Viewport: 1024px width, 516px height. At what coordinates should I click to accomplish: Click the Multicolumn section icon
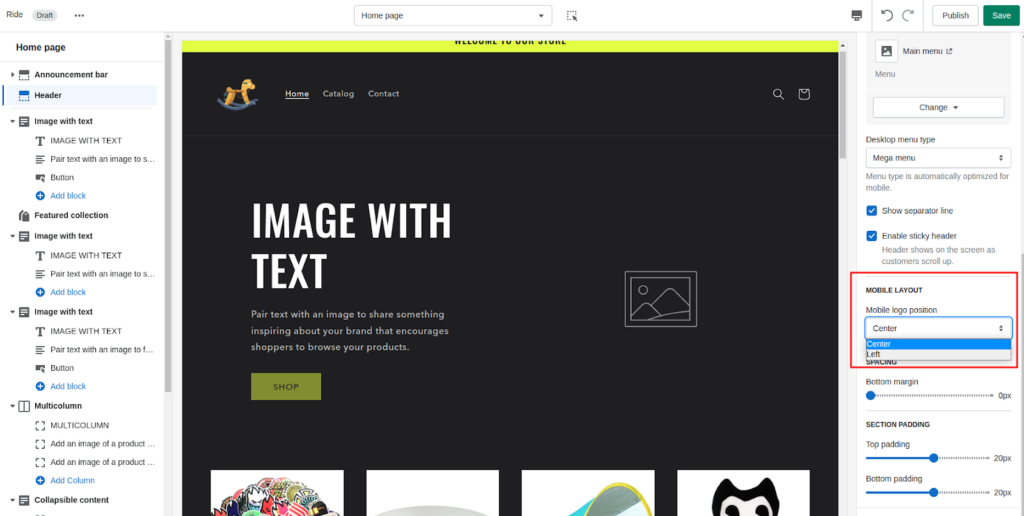(24, 406)
